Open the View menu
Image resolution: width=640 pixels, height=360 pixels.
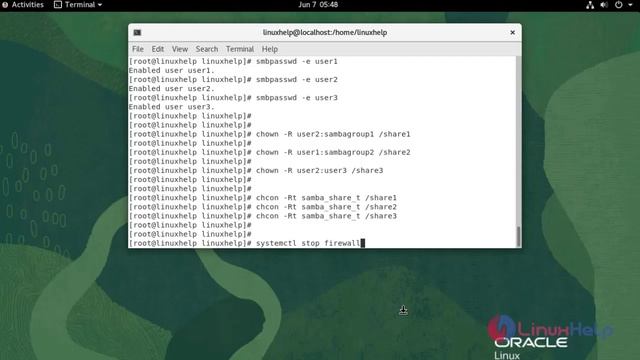point(180,49)
